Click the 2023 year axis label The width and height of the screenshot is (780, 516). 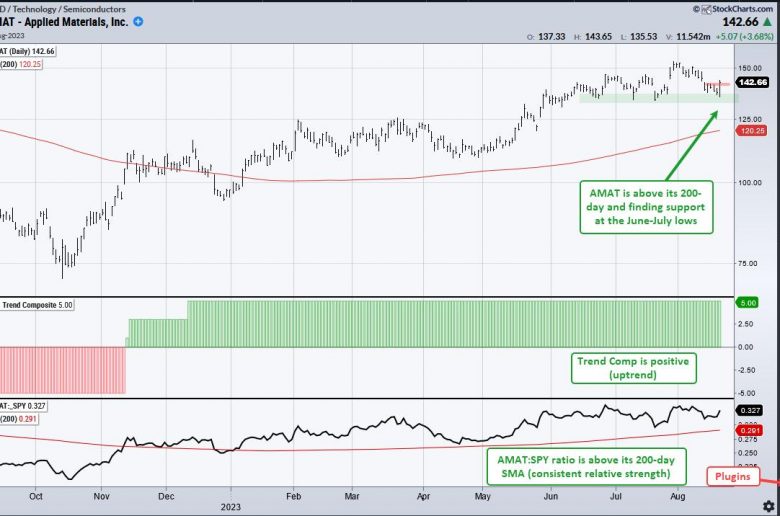pos(231,507)
